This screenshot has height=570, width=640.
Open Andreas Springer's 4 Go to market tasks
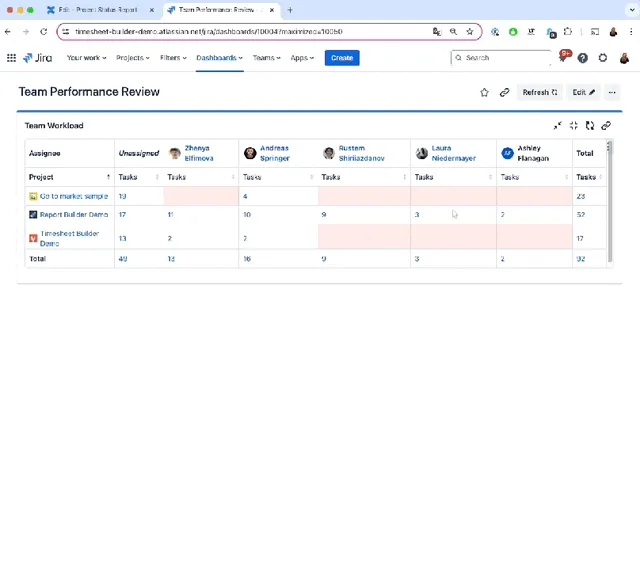click(245, 196)
